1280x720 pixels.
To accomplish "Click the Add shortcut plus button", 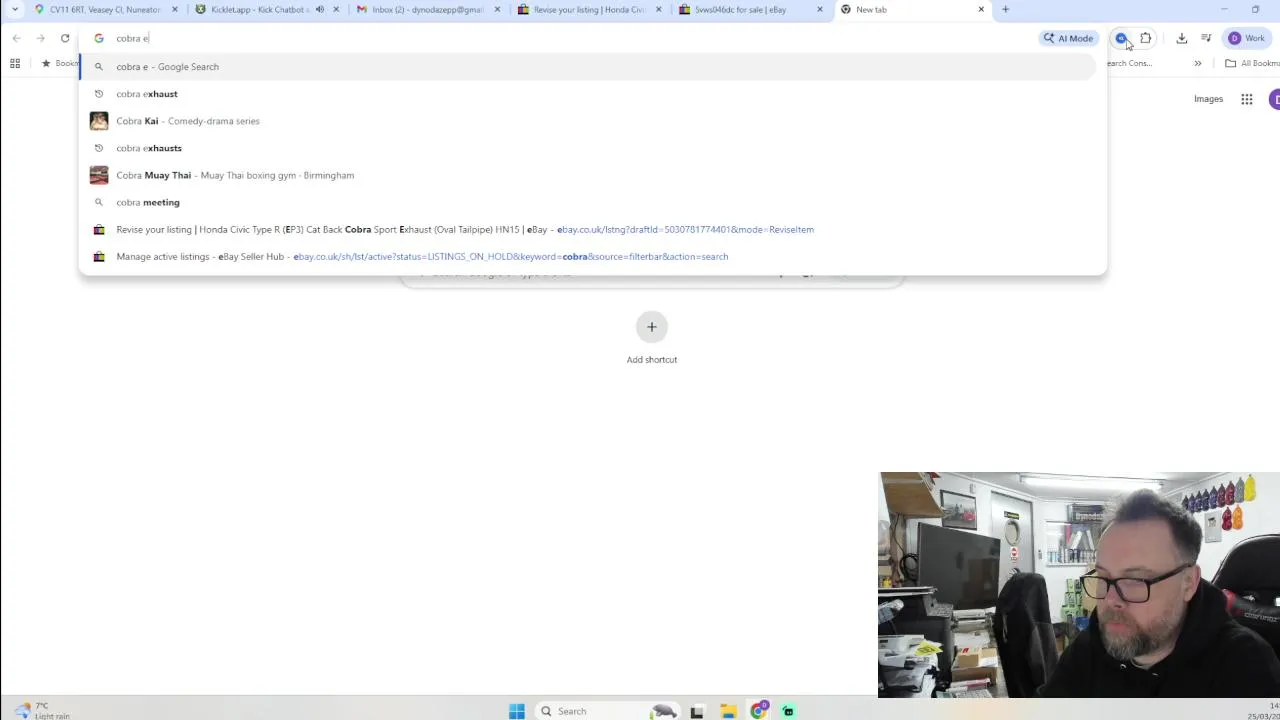I will [652, 327].
